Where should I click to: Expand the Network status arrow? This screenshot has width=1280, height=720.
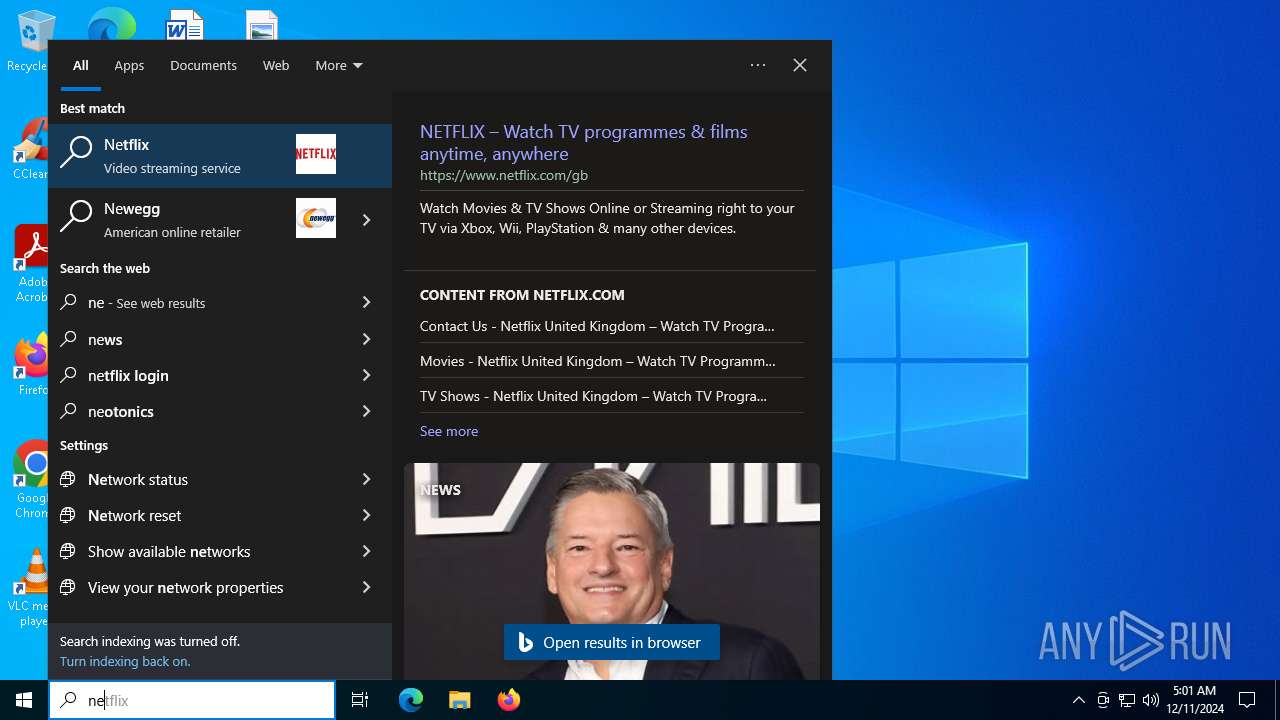[367, 479]
